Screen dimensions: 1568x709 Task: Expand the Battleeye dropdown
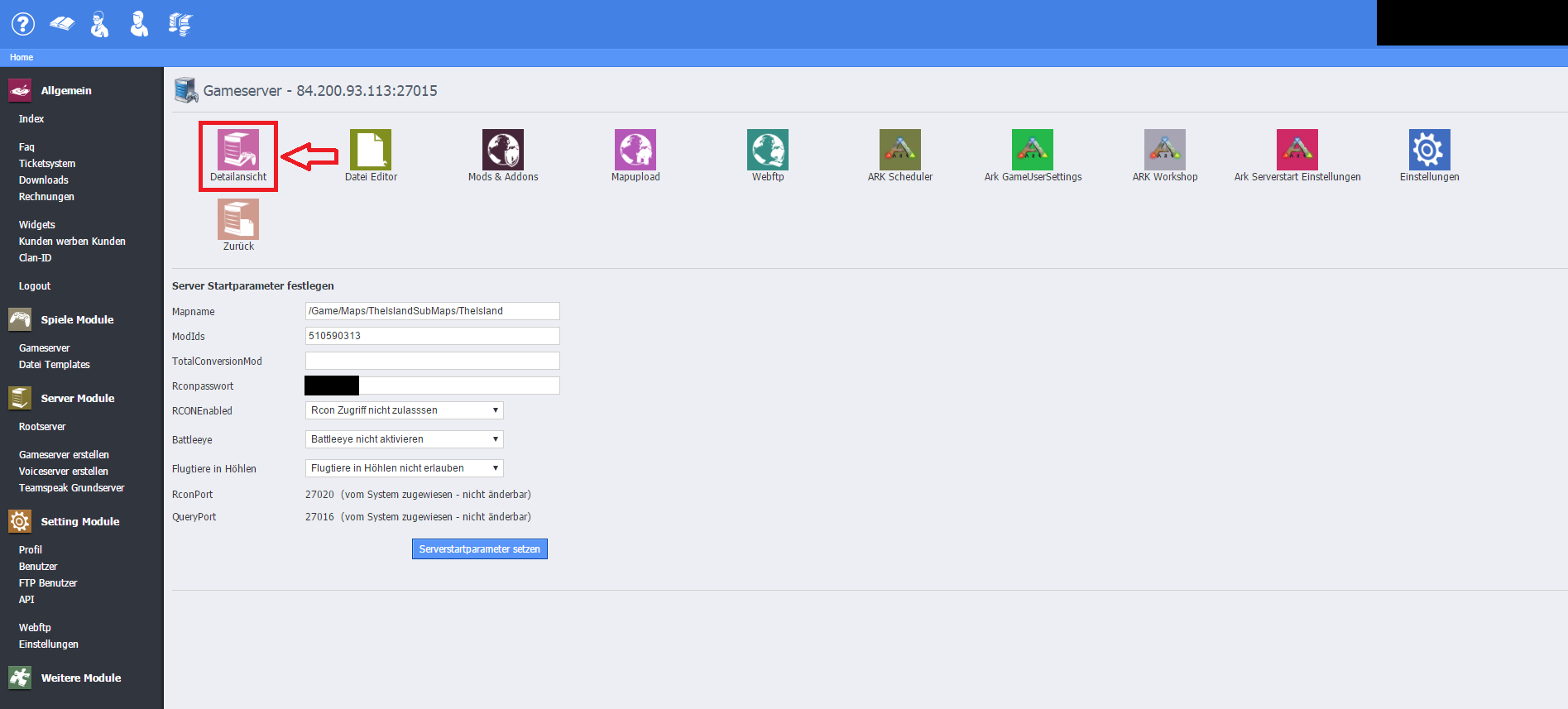point(404,439)
